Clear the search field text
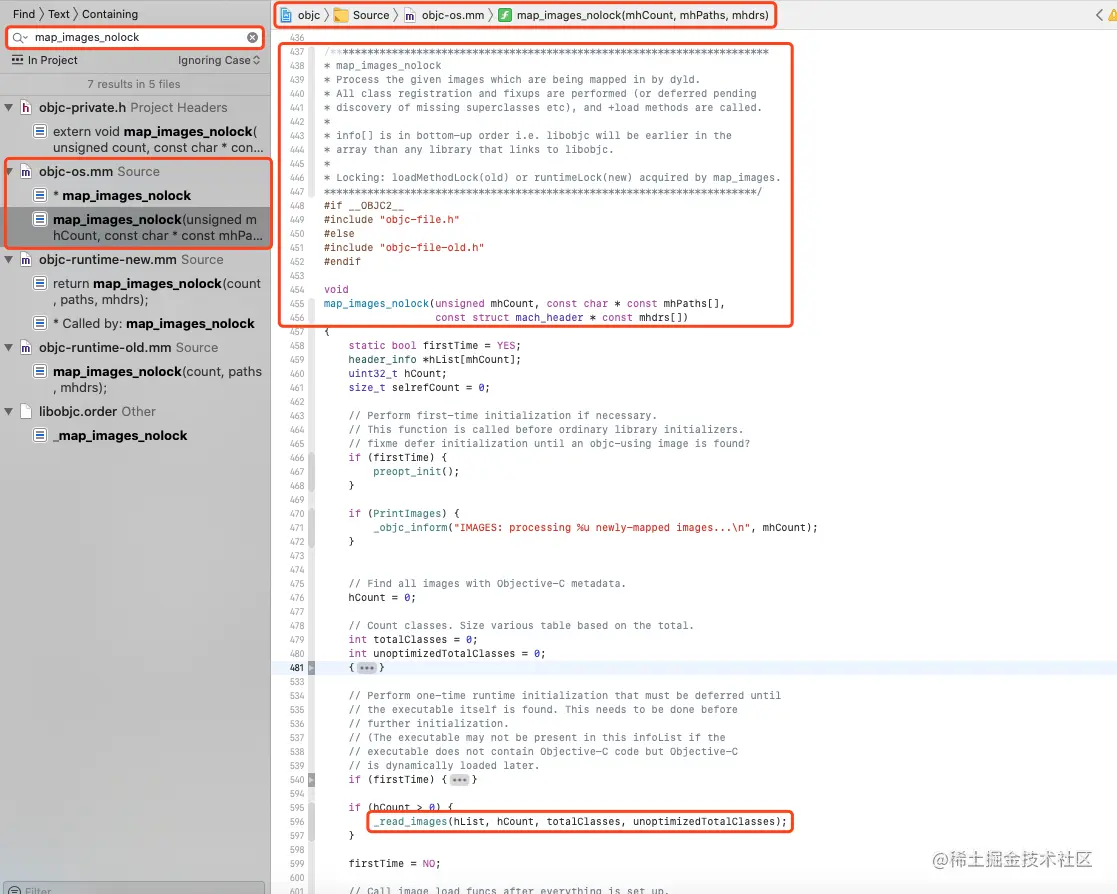This screenshot has width=1117, height=894. (x=252, y=37)
